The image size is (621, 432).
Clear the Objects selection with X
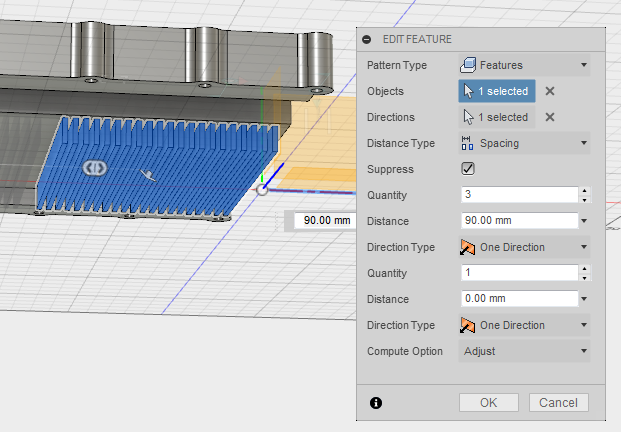pos(550,91)
